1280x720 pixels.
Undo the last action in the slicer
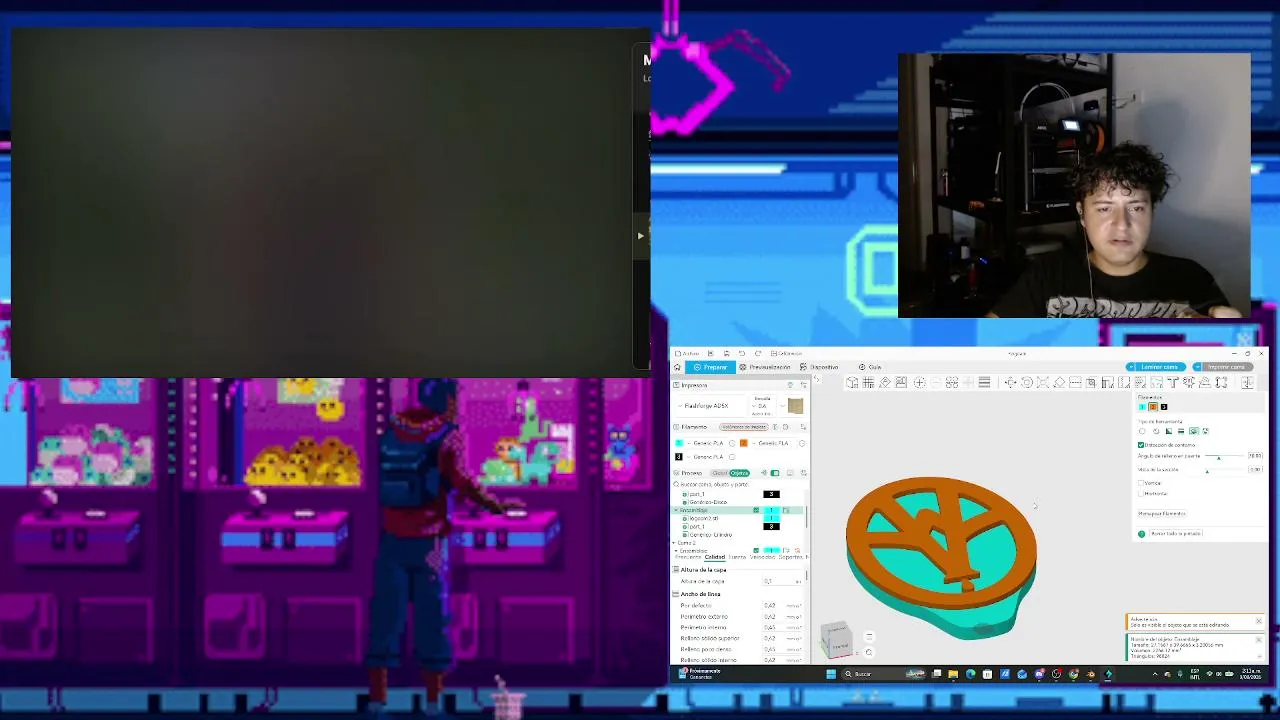tap(741, 353)
